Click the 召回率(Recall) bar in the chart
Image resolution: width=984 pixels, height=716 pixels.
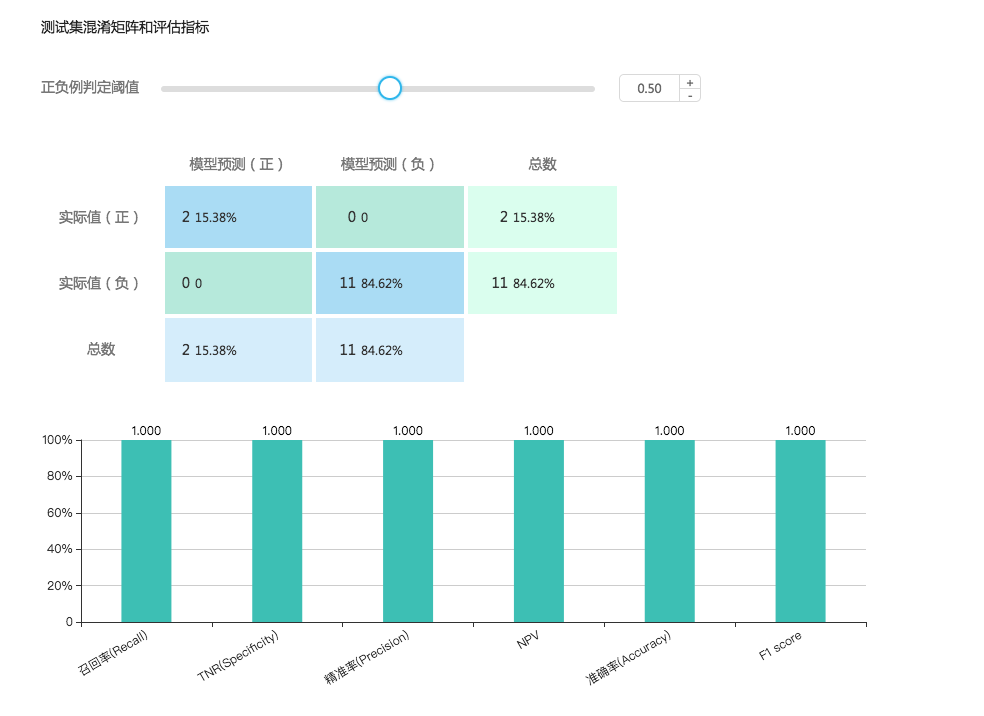point(146,530)
